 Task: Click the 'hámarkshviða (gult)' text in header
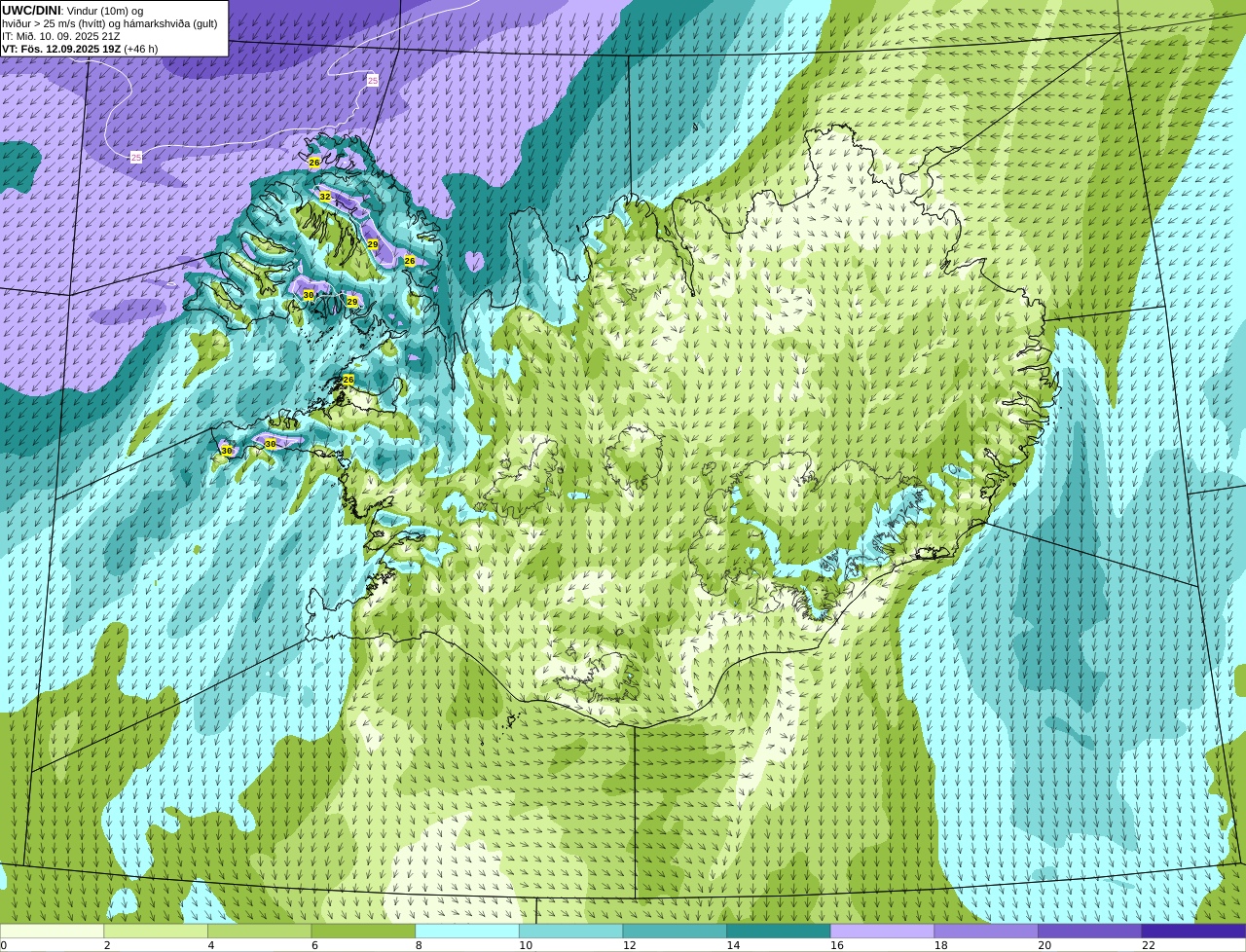click(171, 23)
